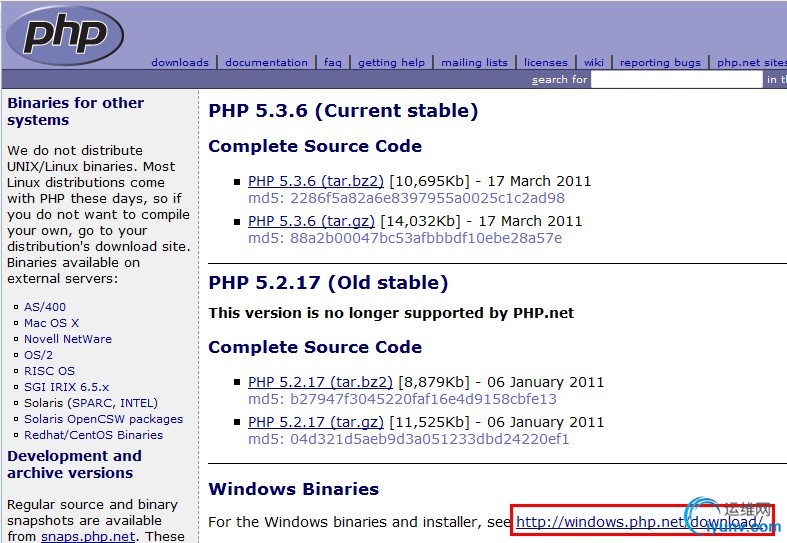This screenshot has width=787, height=543.
Task: Open the Redhat/CentOS Binaries link
Action: point(93,435)
